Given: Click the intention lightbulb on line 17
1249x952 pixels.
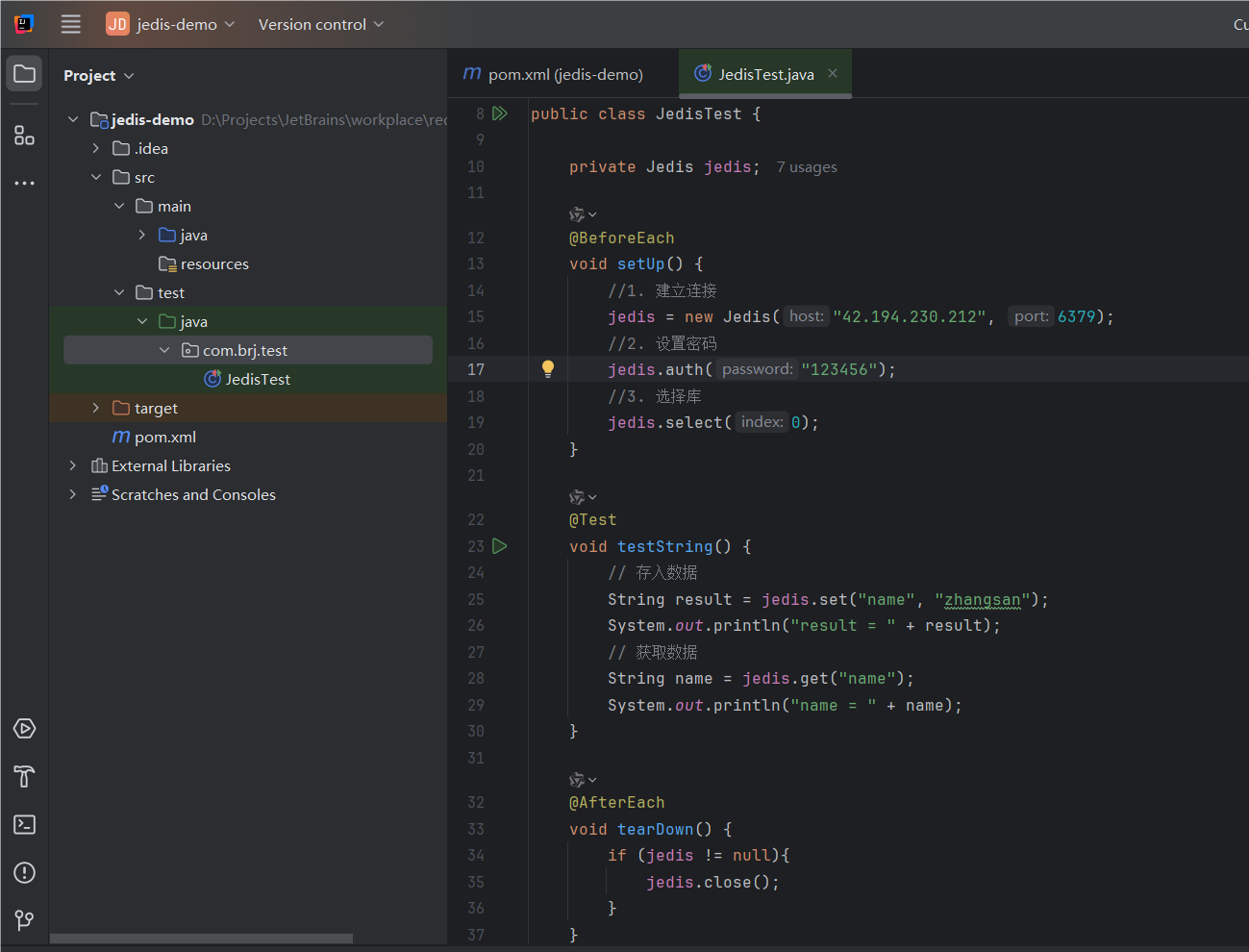Looking at the screenshot, I should 548,368.
